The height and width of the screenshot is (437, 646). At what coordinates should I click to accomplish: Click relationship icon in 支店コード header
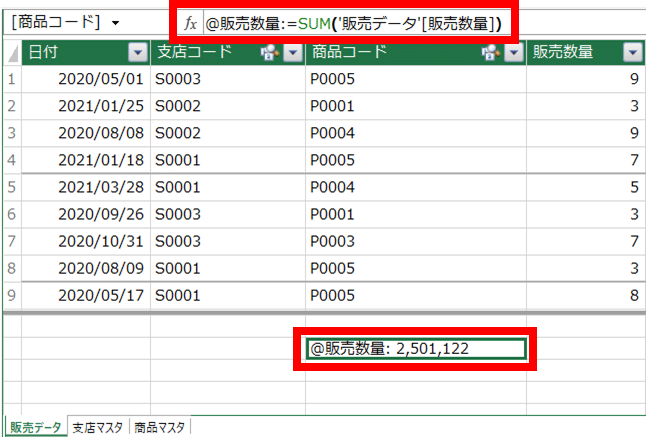pos(269,53)
